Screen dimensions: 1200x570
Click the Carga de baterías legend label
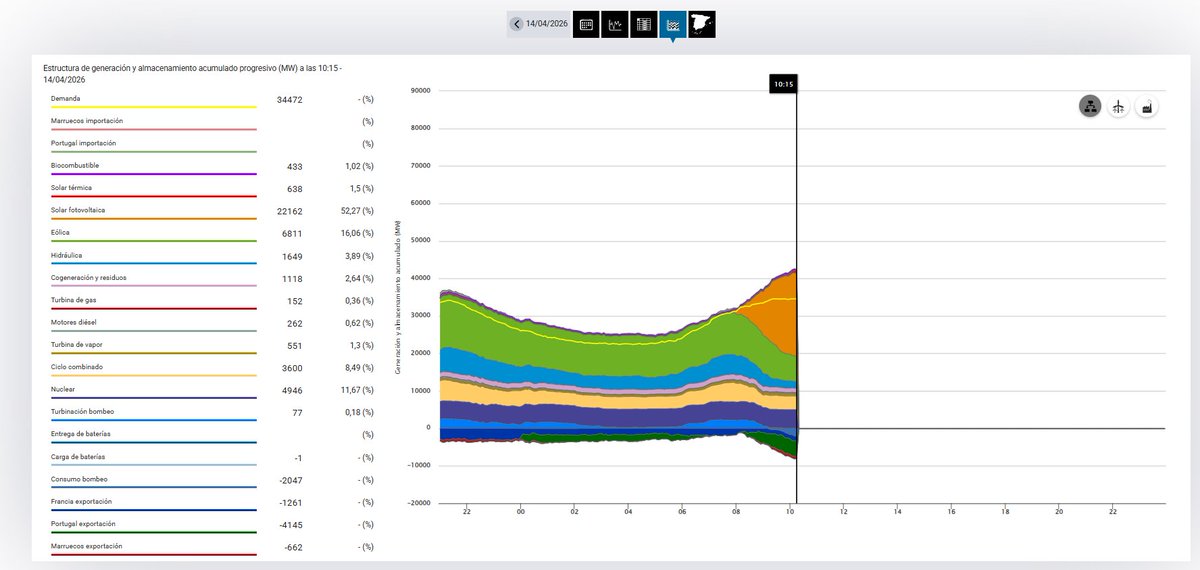pyautogui.click(x=77, y=456)
